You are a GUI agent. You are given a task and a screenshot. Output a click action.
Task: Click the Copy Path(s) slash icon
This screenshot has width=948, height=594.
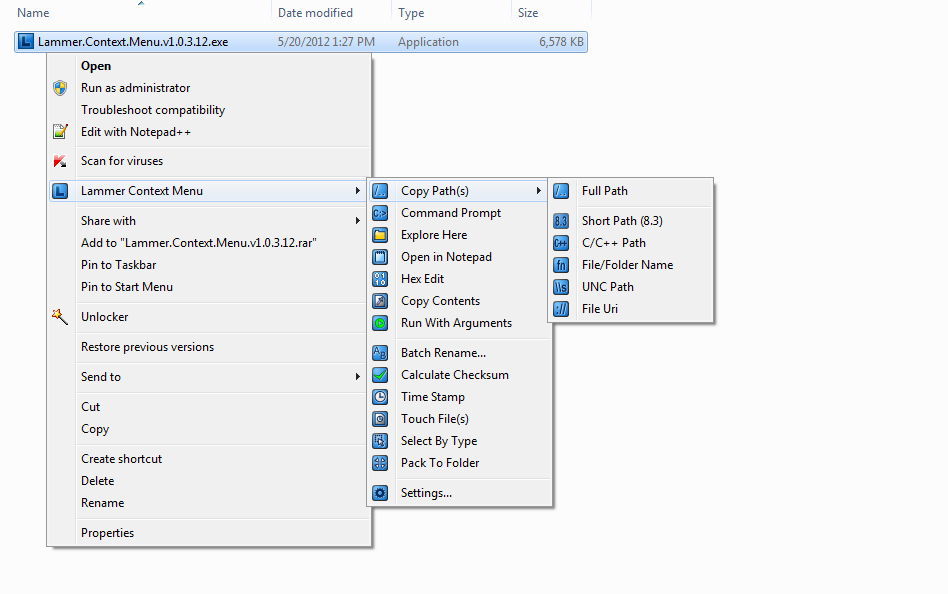point(380,191)
